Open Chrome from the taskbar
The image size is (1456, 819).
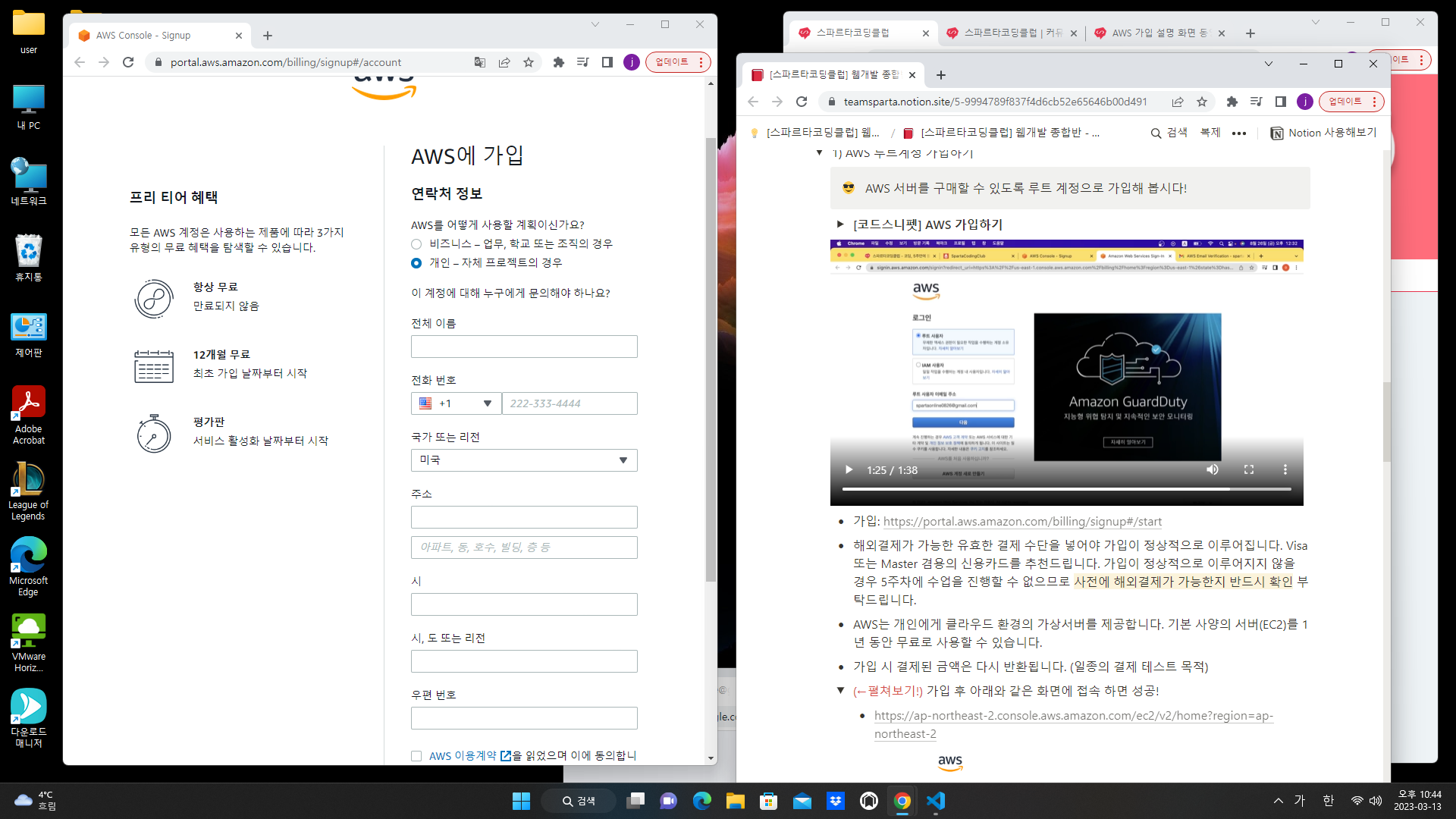coord(902,801)
